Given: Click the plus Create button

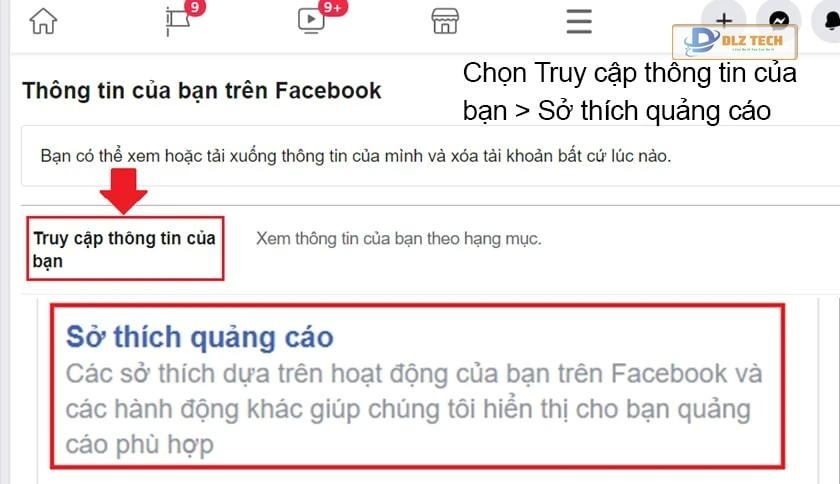Looking at the screenshot, I should (x=724, y=20).
